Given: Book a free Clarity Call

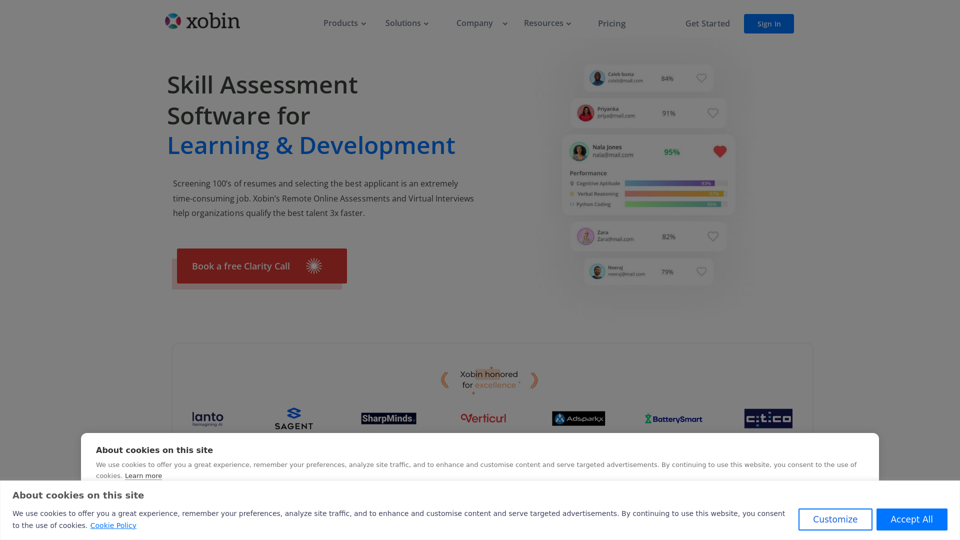Looking at the screenshot, I should (261, 266).
